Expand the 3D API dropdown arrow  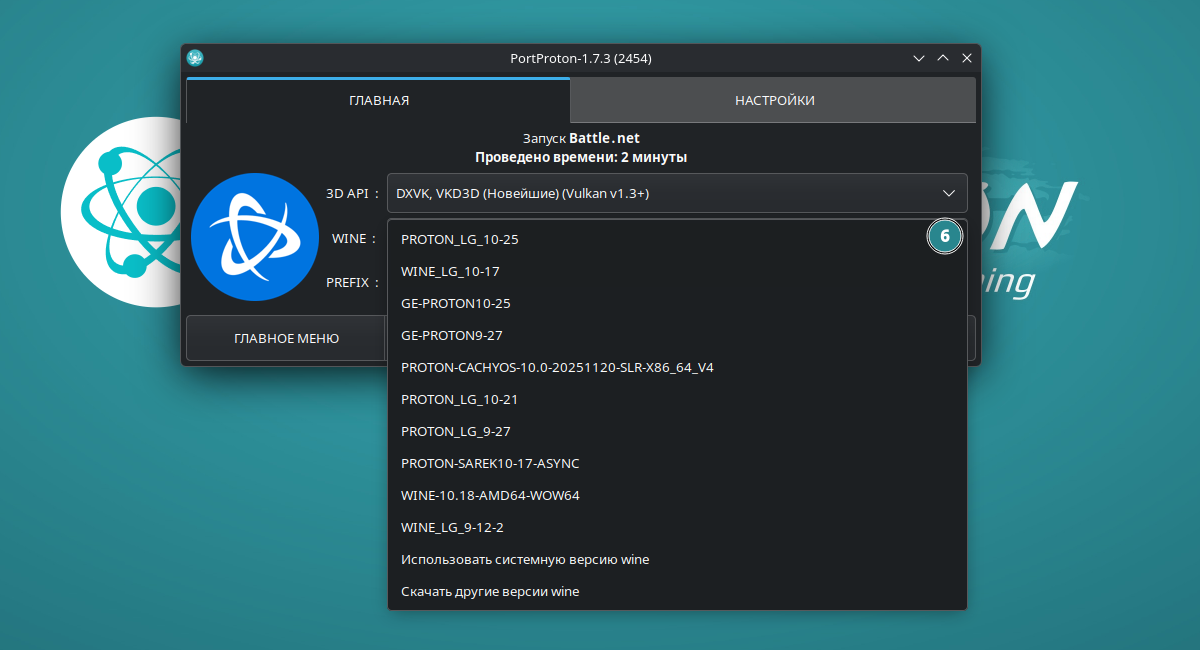(x=948, y=193)
